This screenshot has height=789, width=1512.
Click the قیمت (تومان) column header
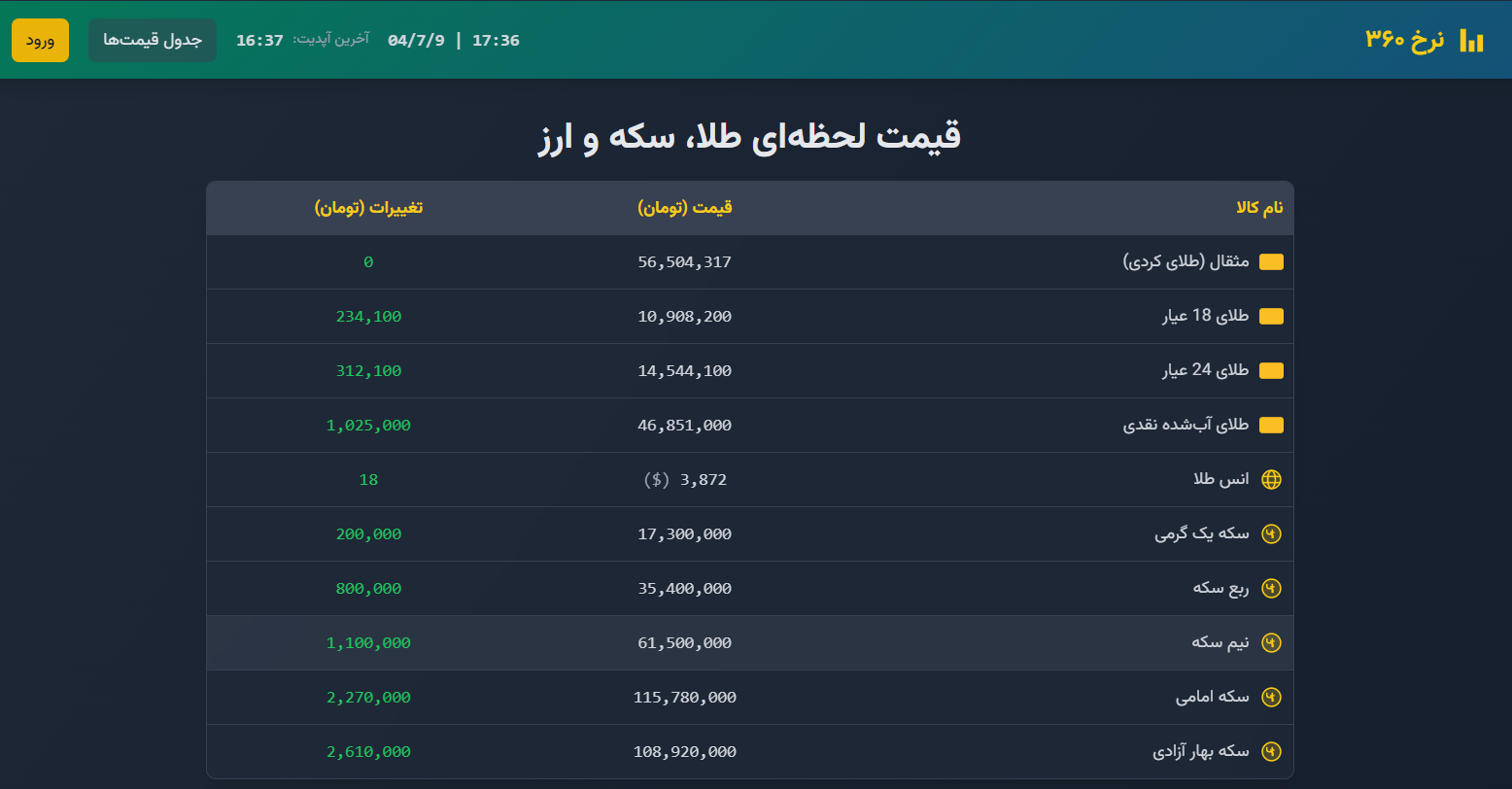coord(683,207)
